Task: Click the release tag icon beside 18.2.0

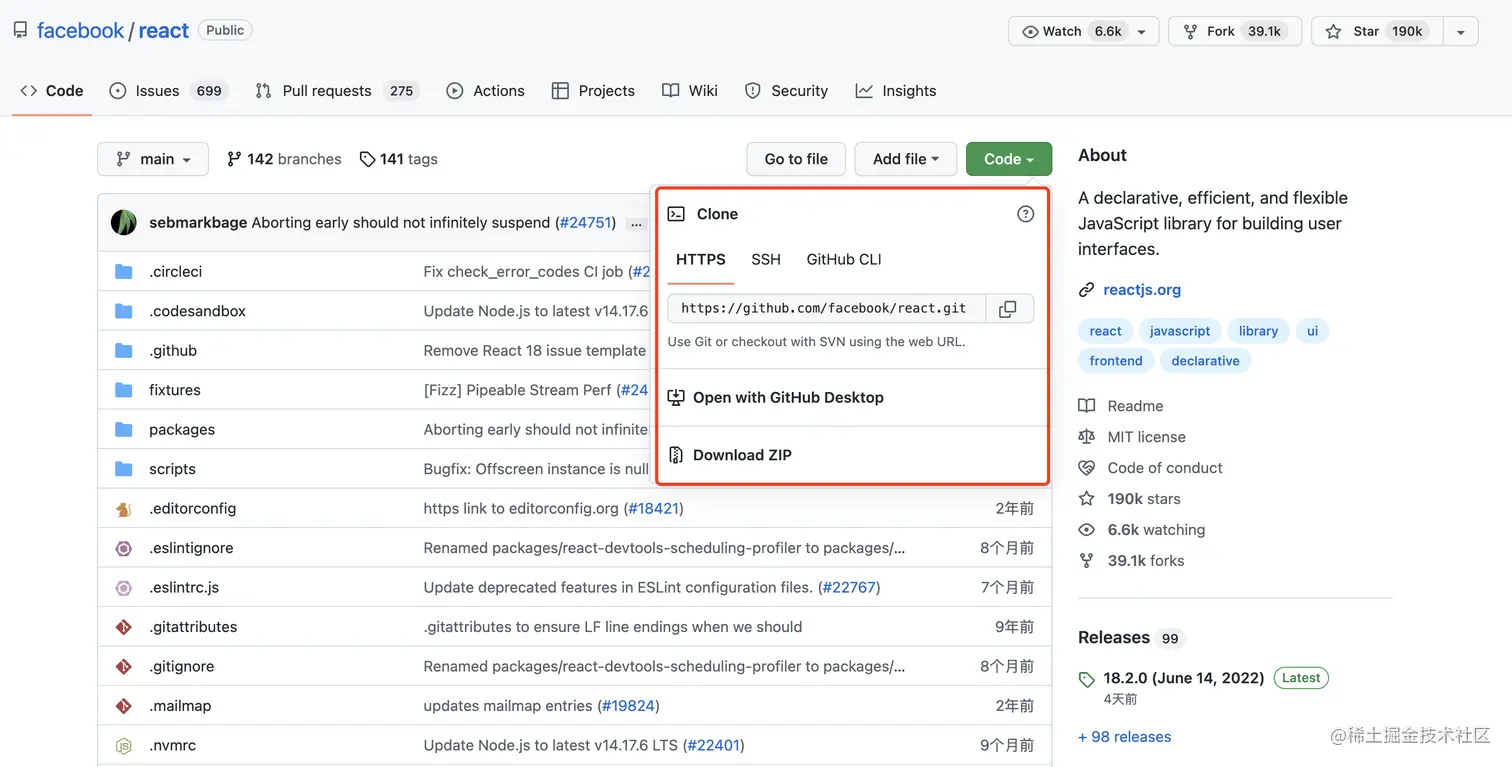Action: (1087, 679)
